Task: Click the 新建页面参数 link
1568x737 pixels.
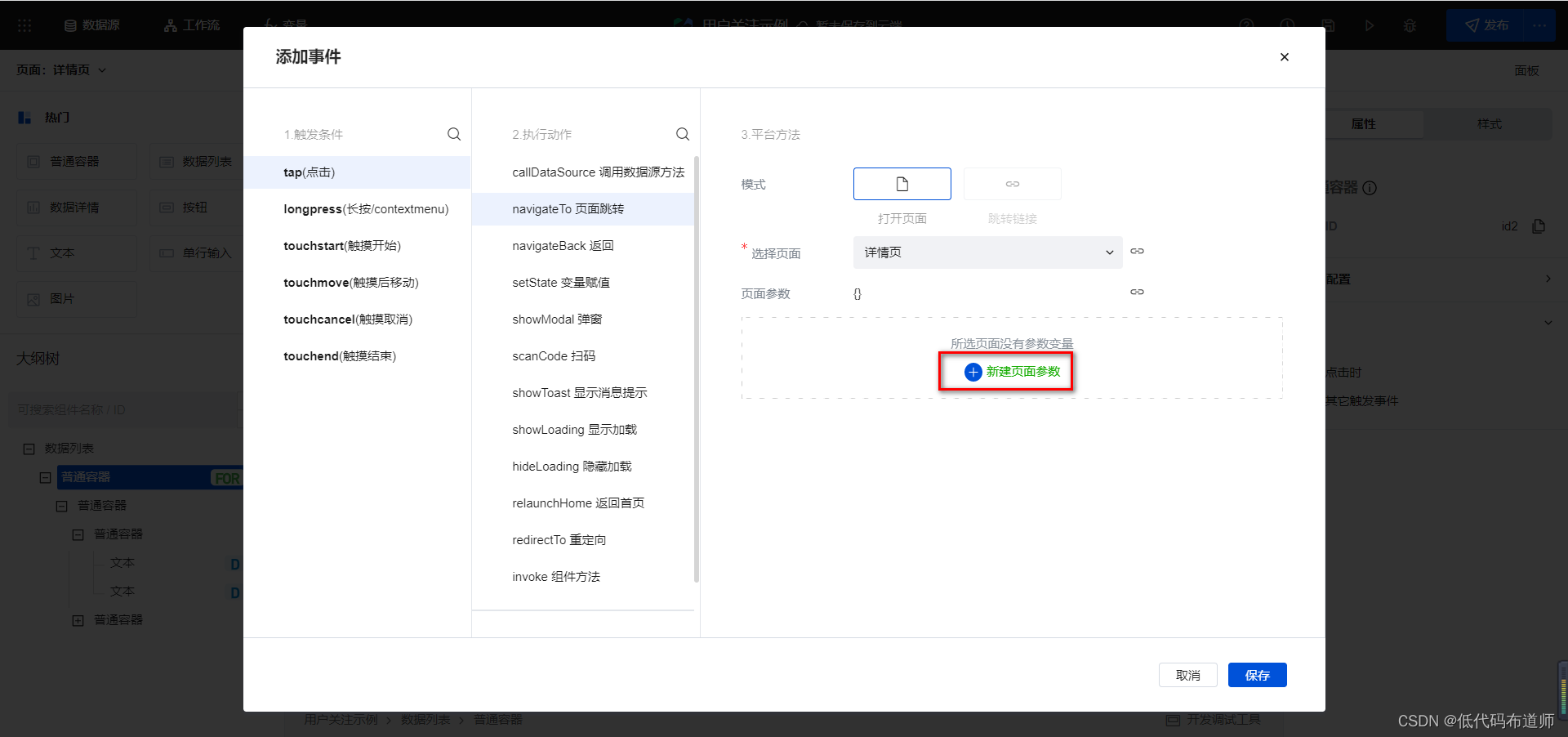Action: point(1023,372)
